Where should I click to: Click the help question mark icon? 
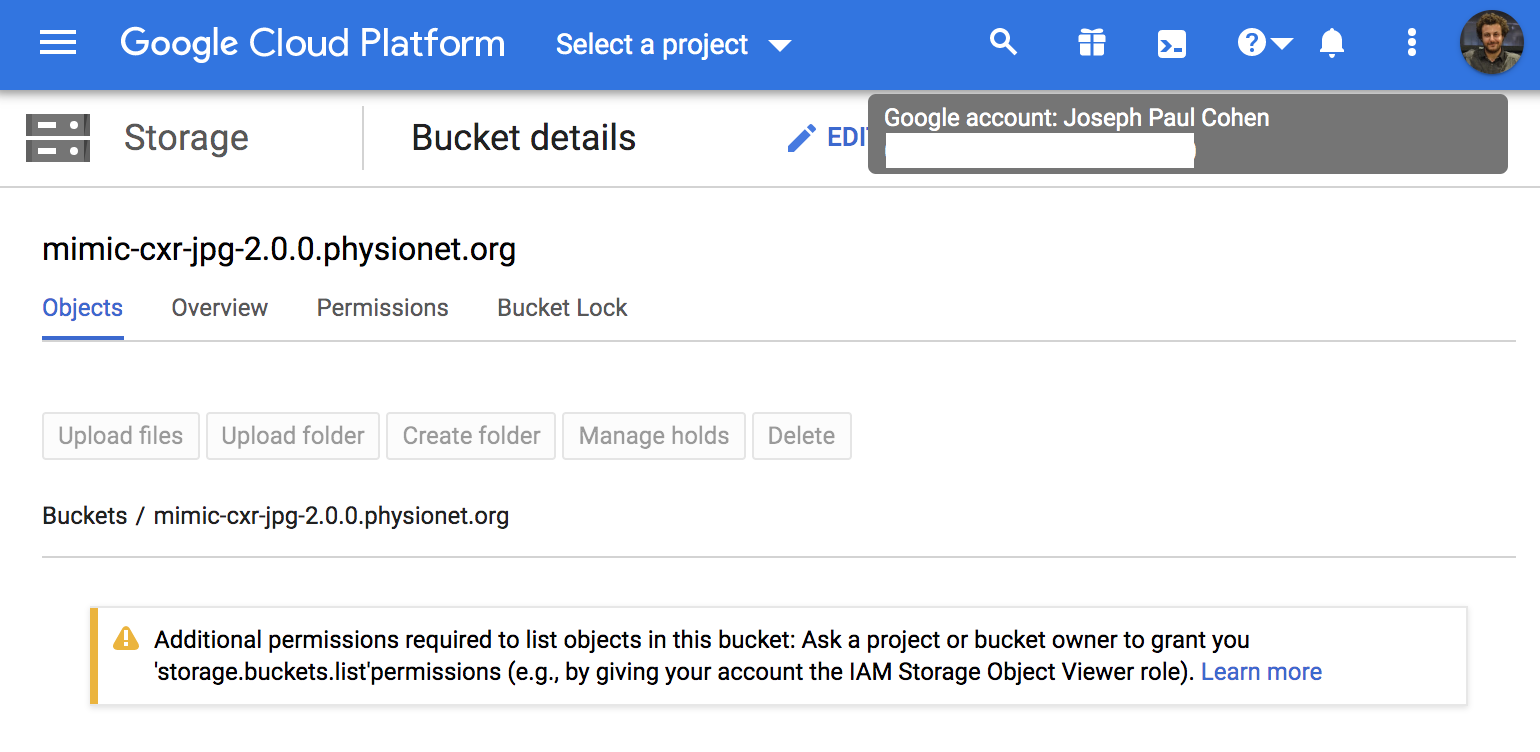[1254, 43]
